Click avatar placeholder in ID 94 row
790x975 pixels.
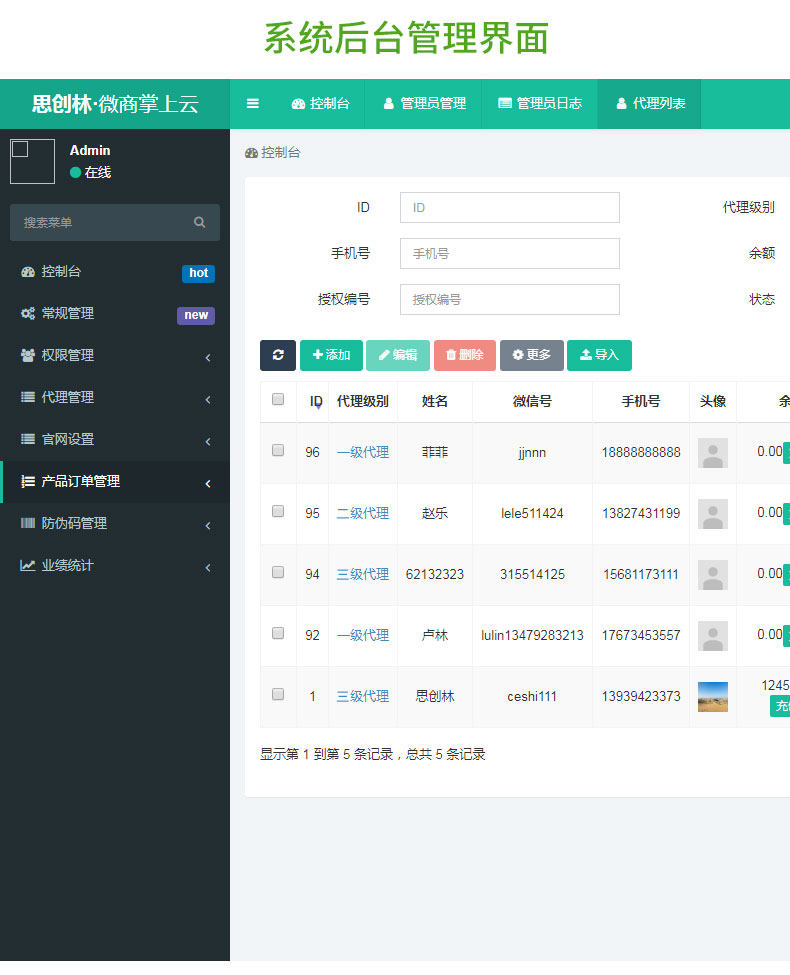point(713,575)
